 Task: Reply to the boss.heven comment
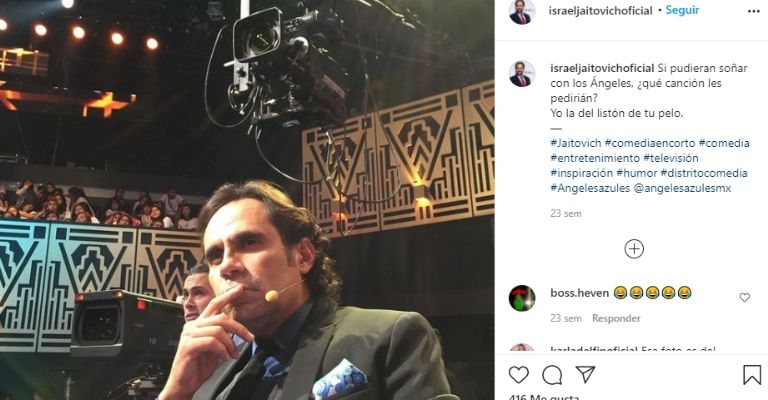click(x=616, y=319)
